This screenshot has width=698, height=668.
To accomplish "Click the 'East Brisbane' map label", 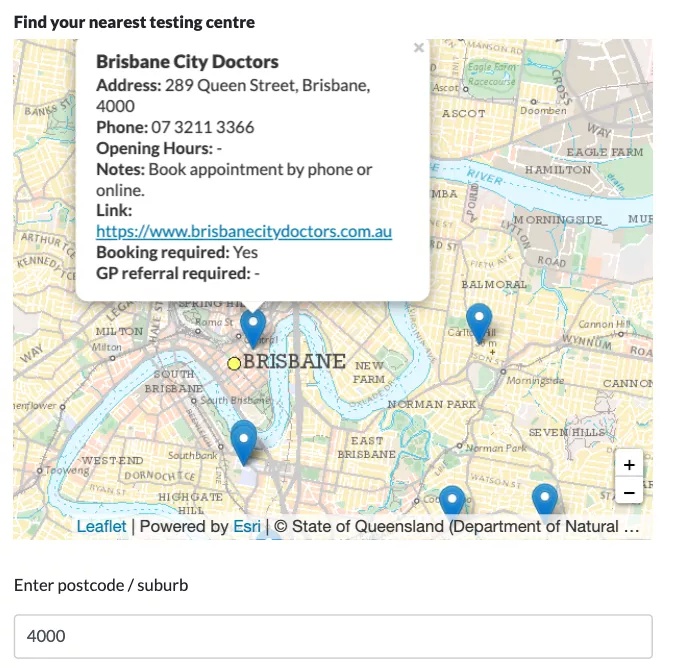I will click(x=366, y=447).
